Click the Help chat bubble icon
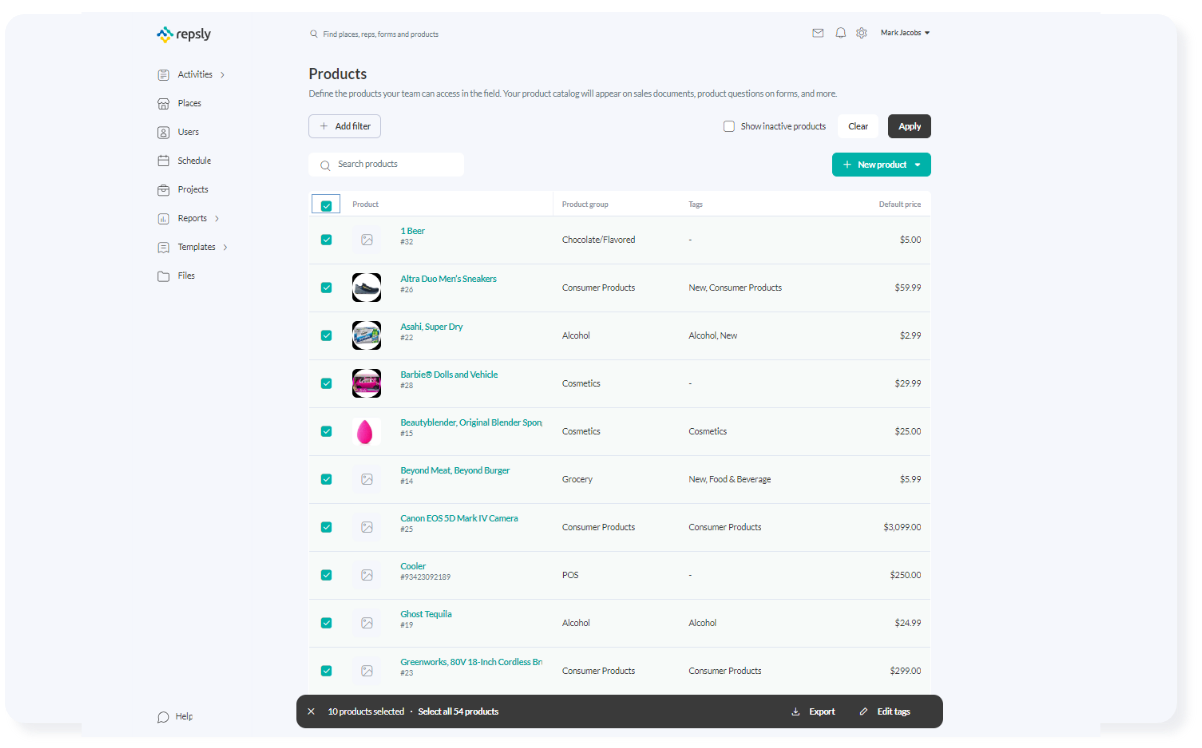The height and width of the screenshot is (748, 1202). (164, 717)
